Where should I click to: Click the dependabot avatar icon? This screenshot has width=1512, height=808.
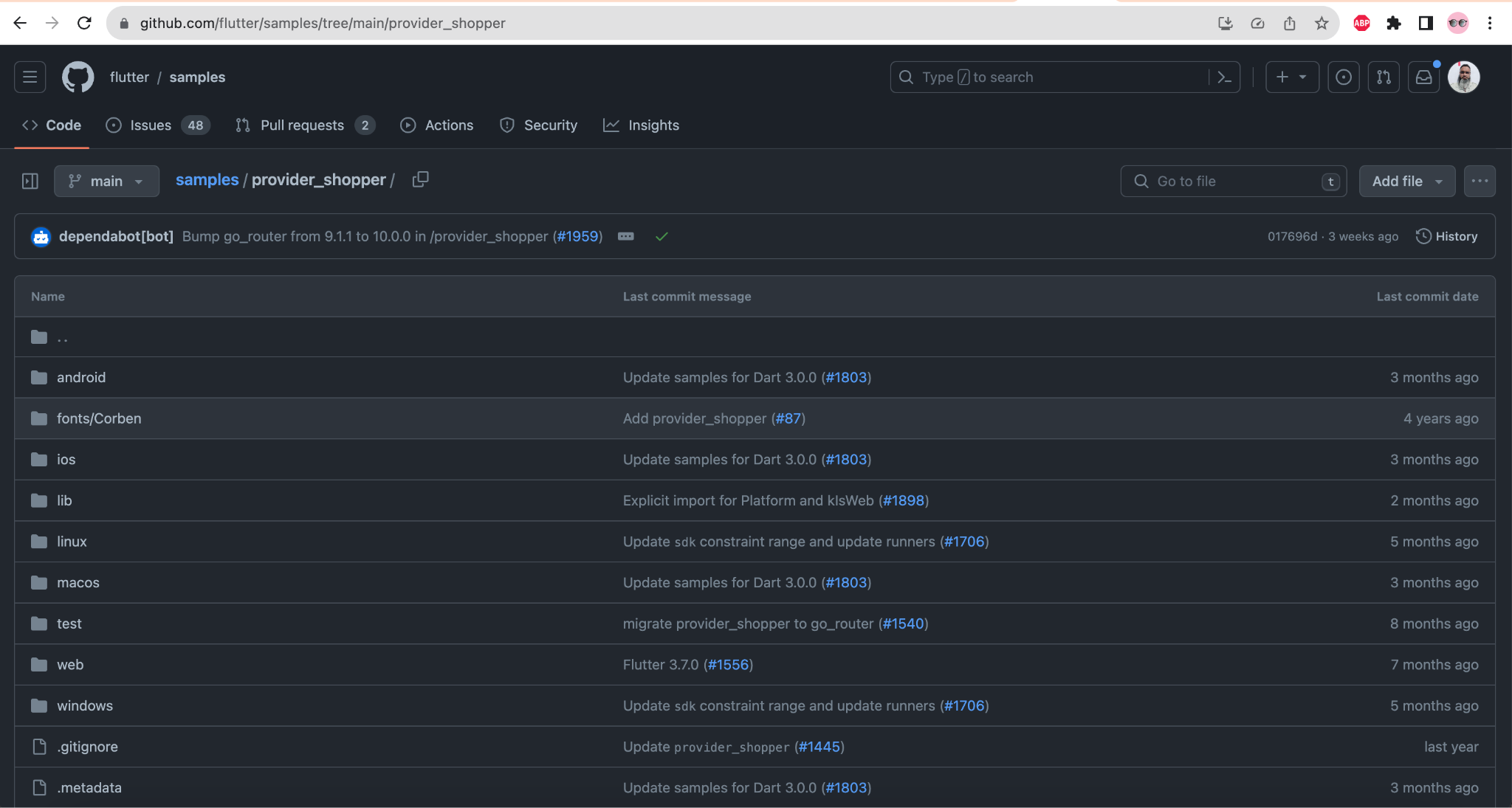pos(41,236)
